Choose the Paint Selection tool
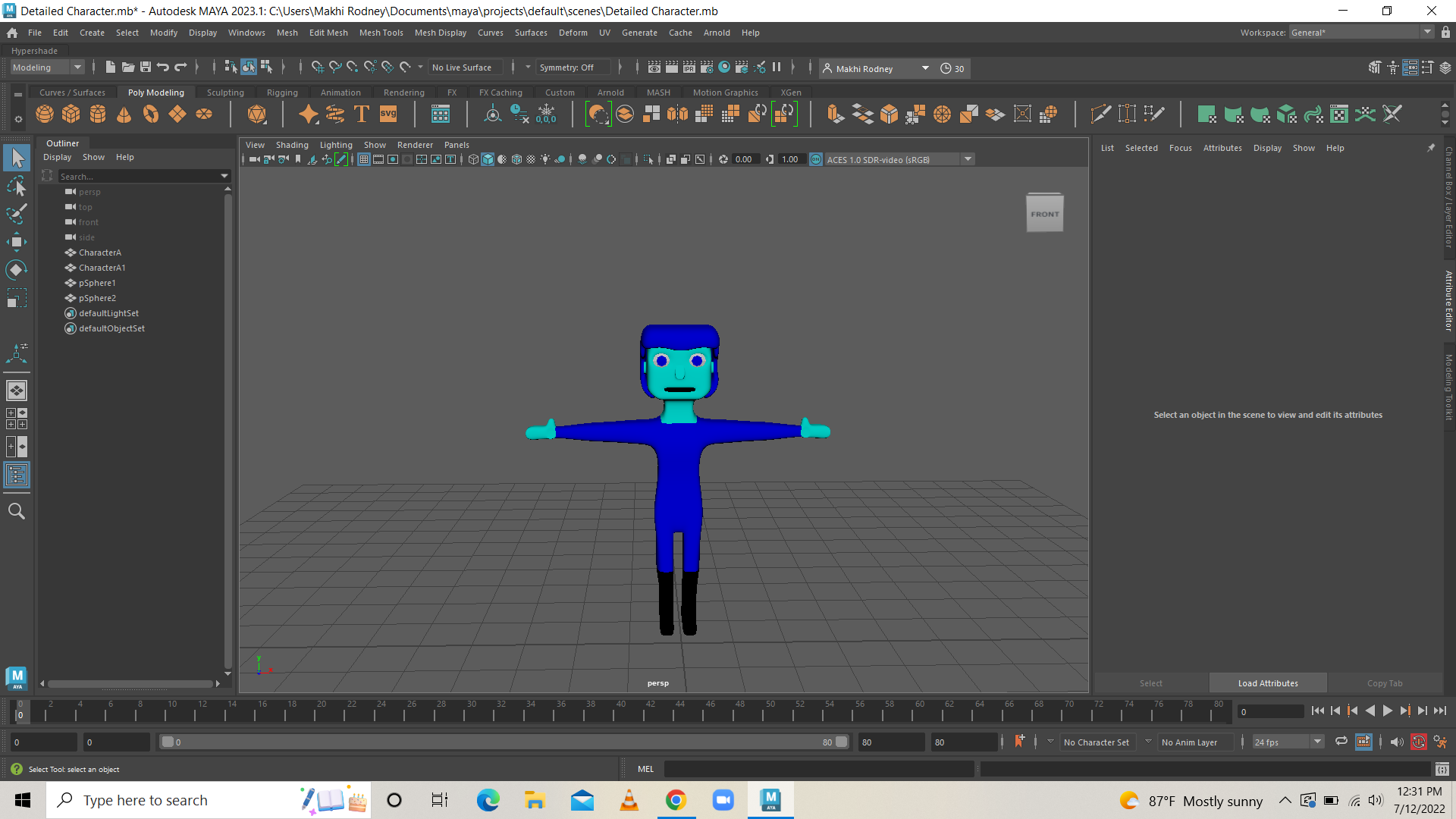The width and height of the screenshot is (1456, 819). [17, 214]
